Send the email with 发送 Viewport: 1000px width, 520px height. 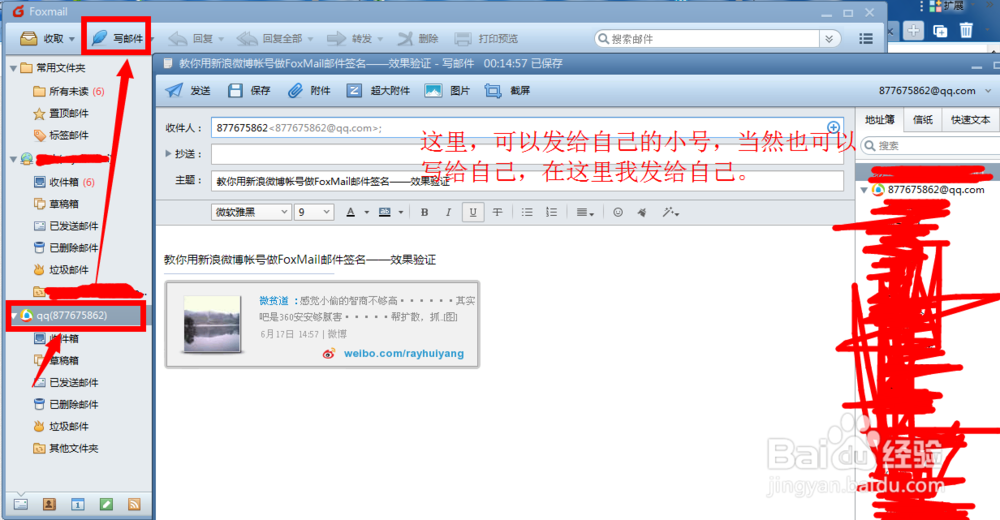tap(188, 91)
